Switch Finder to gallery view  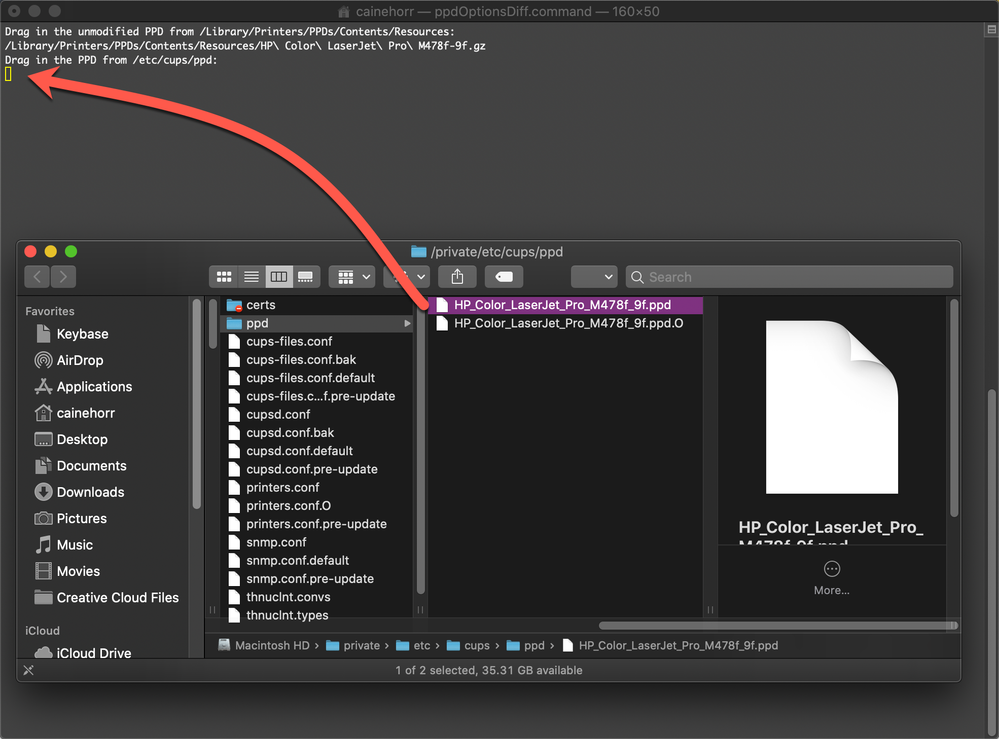coord(306,276)
